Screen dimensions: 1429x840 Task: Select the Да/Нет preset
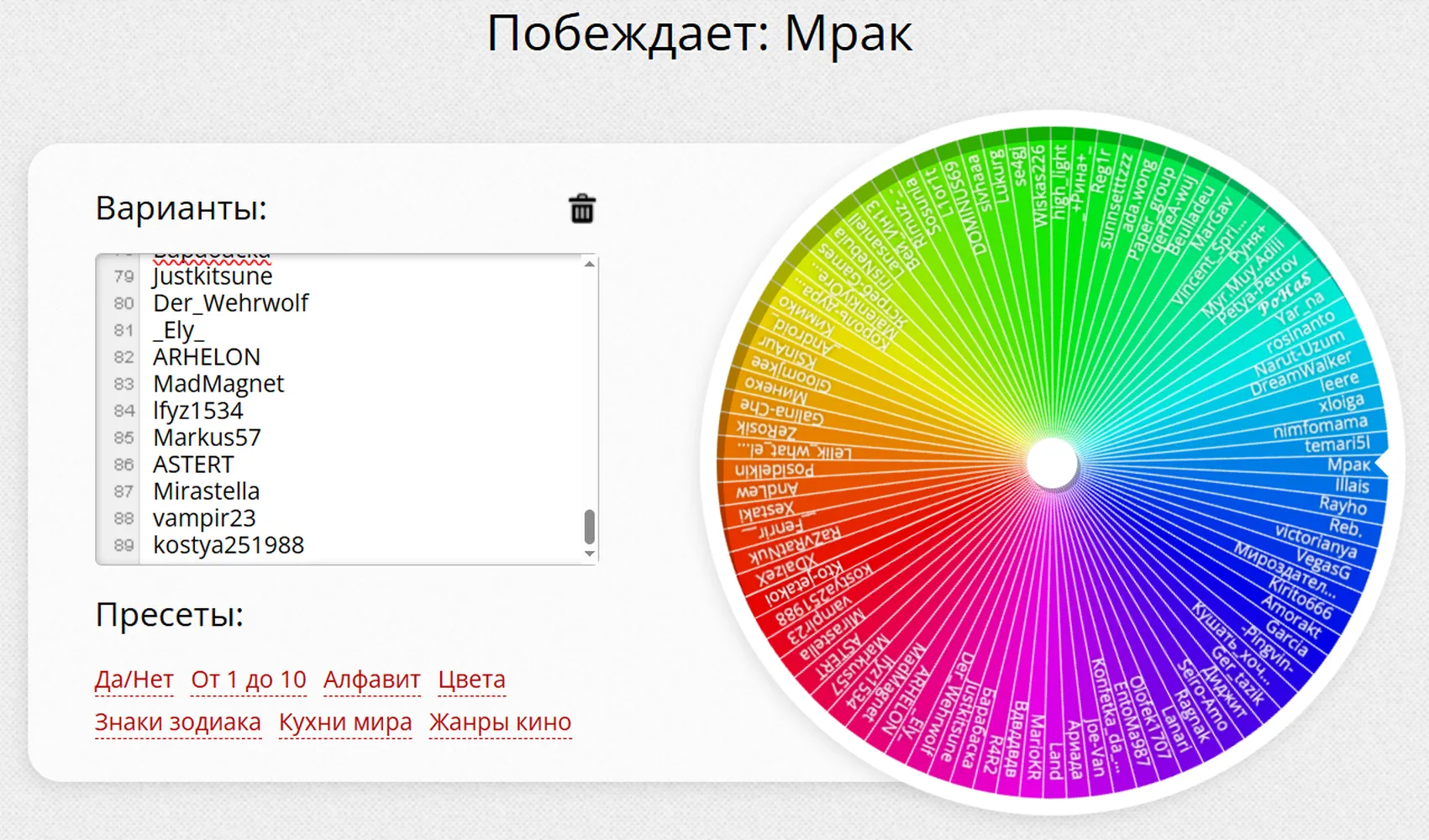tap(134, 679)
